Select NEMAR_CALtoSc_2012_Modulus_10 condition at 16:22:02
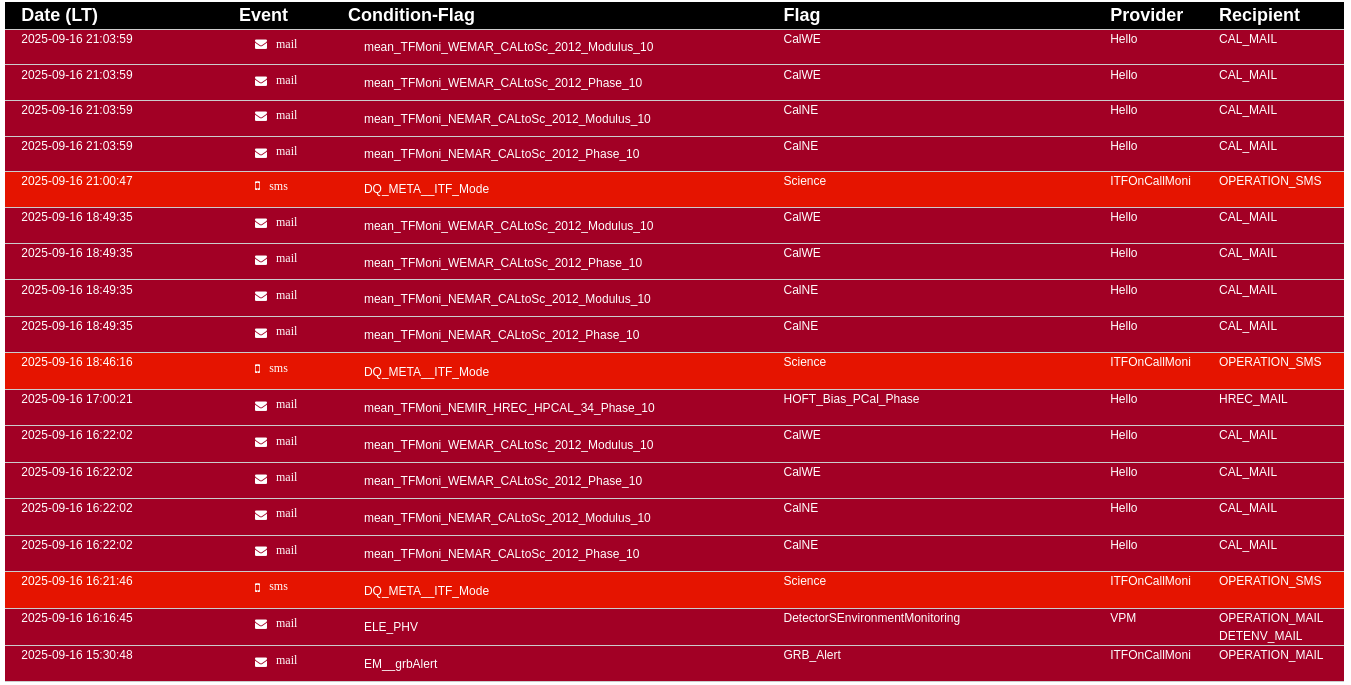1351x685 pixels. [507, 518]
